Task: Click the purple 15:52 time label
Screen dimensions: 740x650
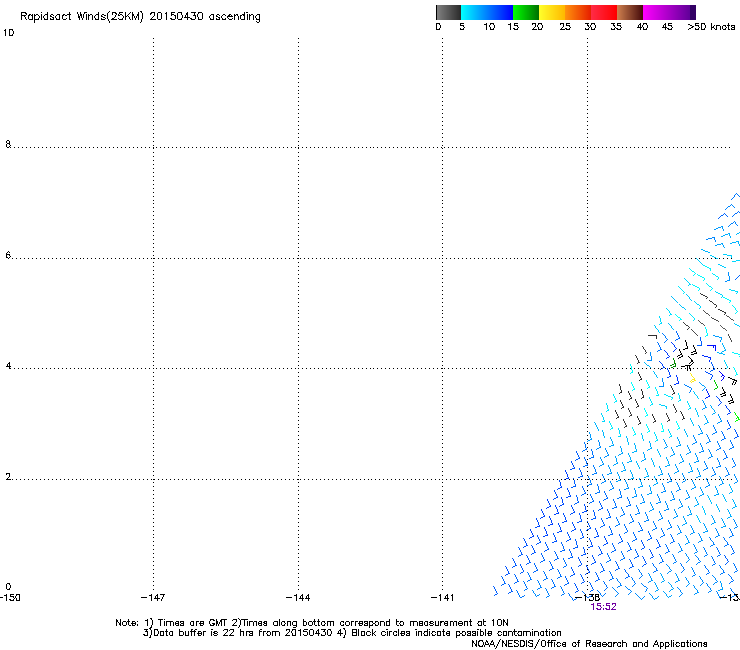Action: (603, 607)
